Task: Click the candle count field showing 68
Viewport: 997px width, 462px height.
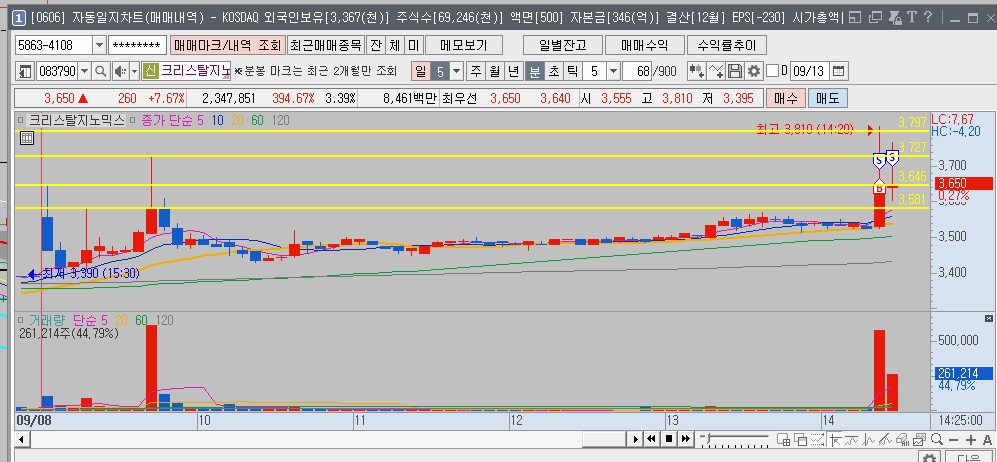Action: [x=638, y=71]
